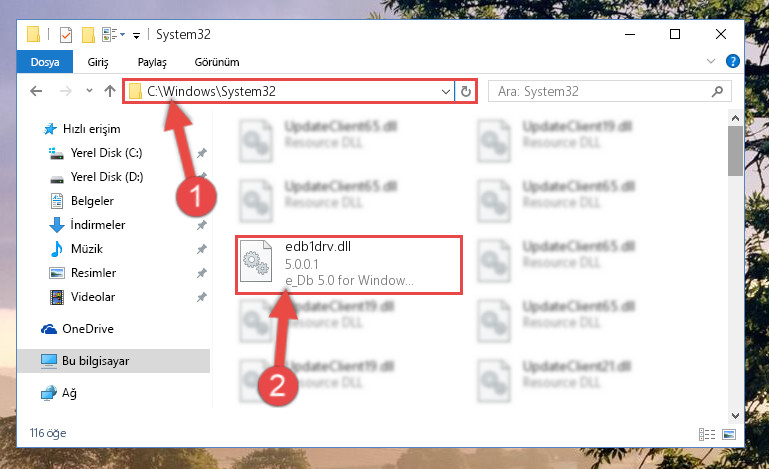This screenshot has height=469, width=769.
Task: Open Explorer help question mark icon
Action: 733,61
